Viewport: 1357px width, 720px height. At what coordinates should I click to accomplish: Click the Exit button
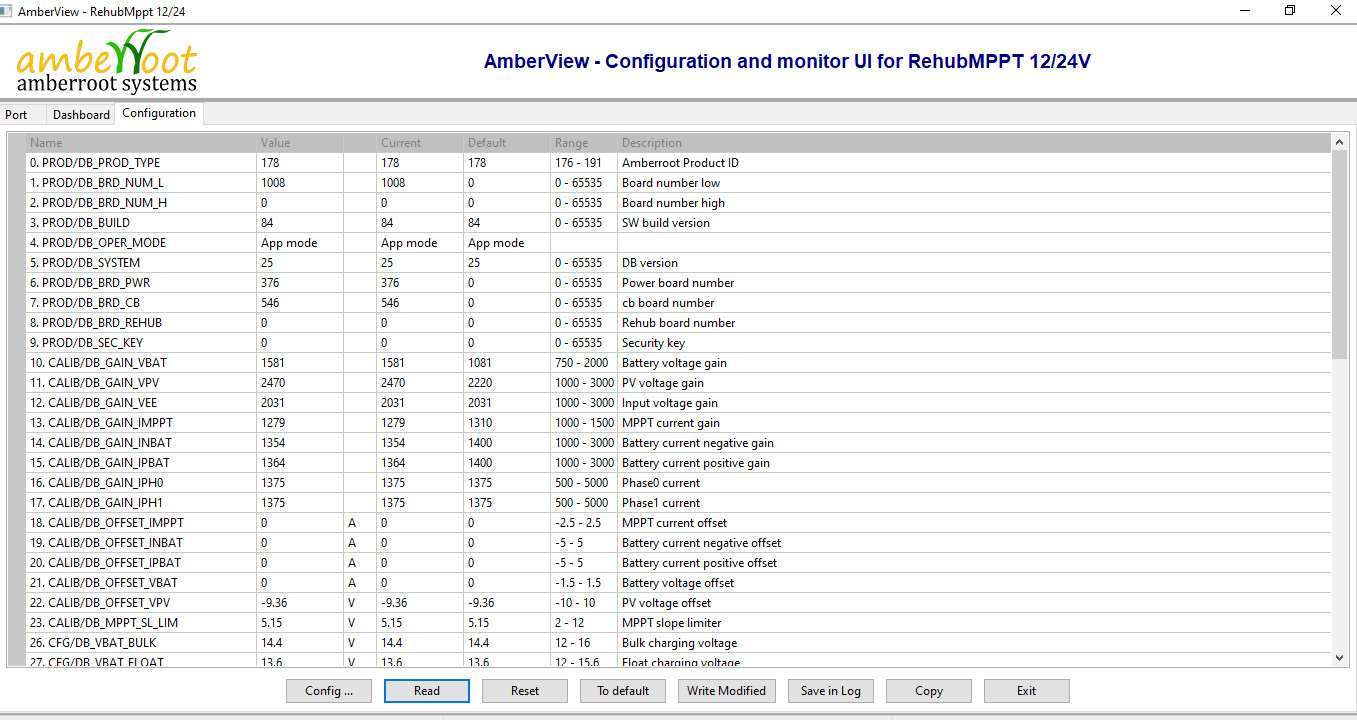[x=1027, y=691]
